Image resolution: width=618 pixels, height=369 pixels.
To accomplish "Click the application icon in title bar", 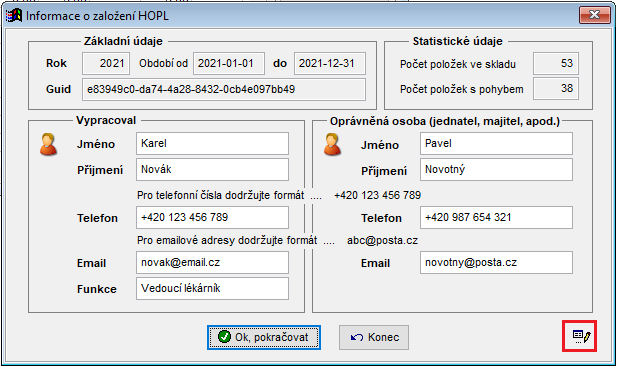I will [x=14, y=16].
